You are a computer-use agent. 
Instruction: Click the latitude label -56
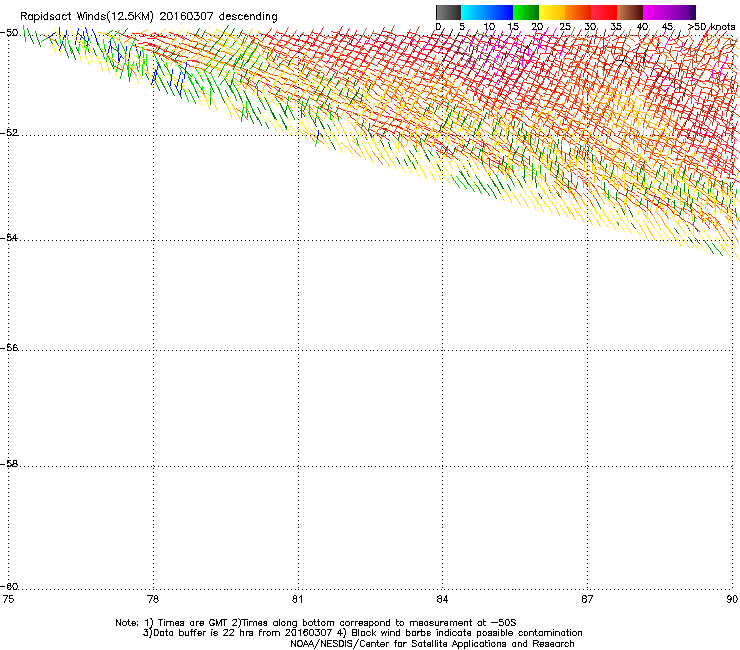click(9, 347)
